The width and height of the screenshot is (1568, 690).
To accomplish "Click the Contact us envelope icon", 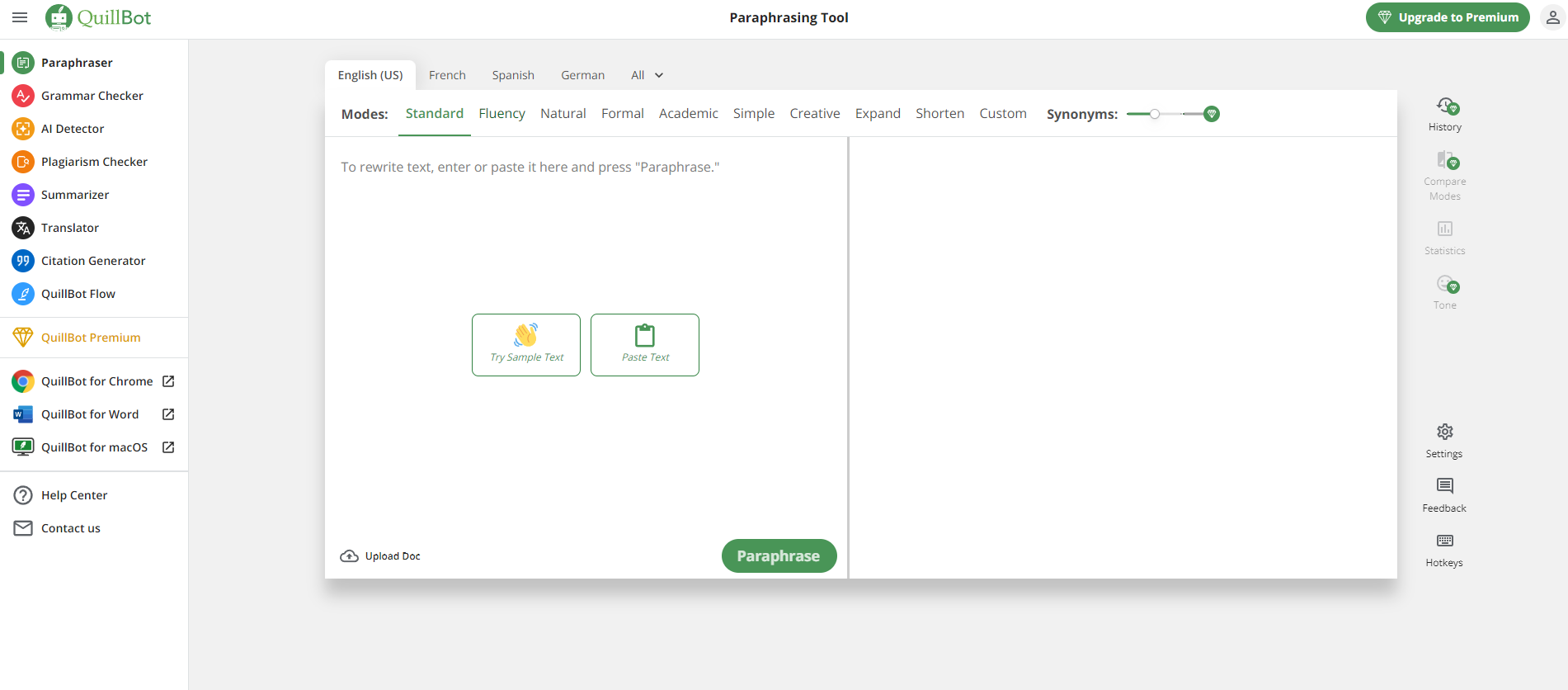I will point(23,528).
